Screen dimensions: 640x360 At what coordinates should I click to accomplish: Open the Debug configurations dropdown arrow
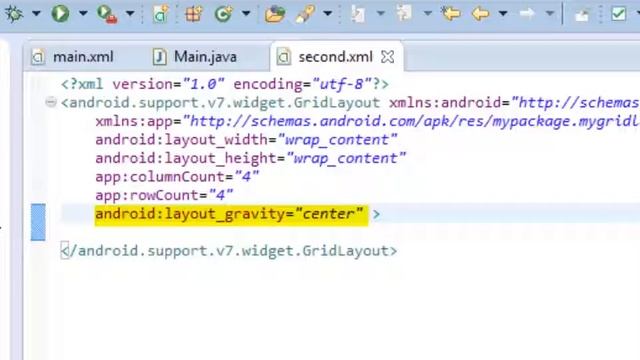click(36, 13)
